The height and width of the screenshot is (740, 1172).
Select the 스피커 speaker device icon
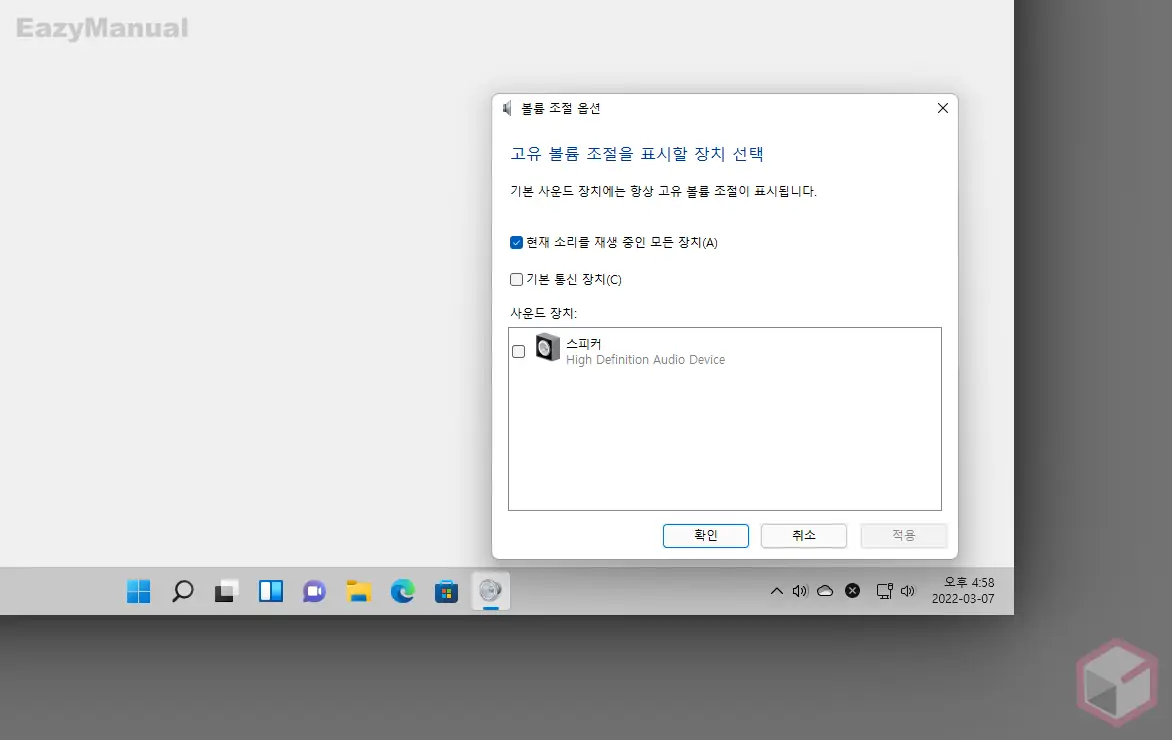click(x=547, y=348)
